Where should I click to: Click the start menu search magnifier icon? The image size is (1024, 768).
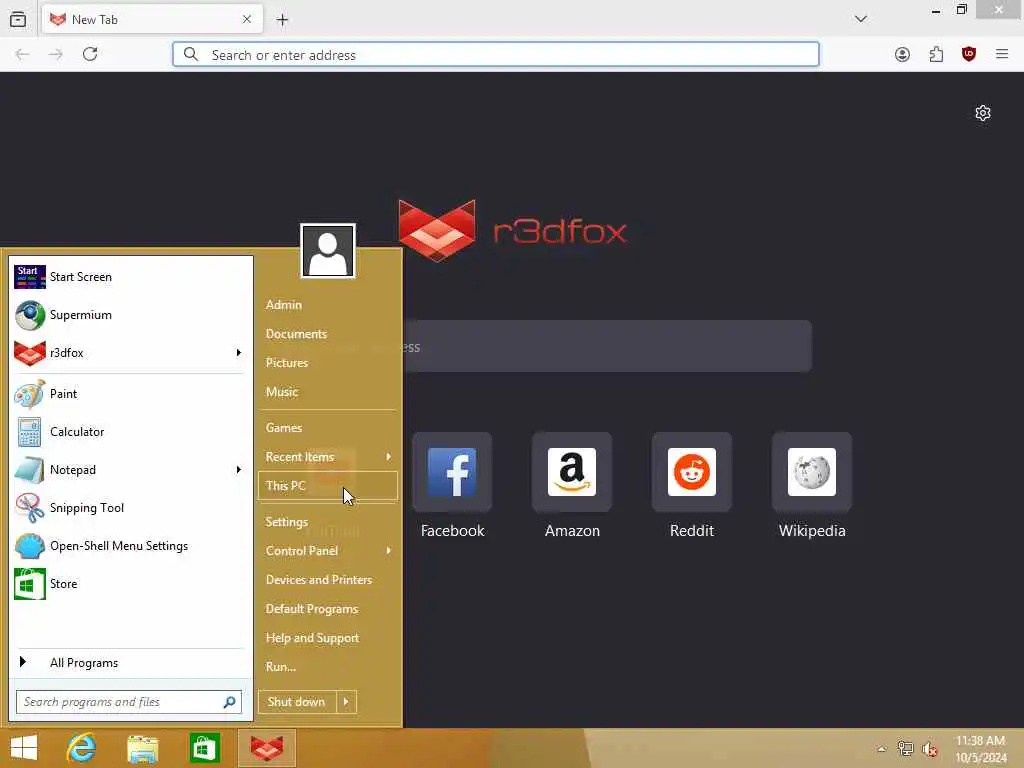229,702
